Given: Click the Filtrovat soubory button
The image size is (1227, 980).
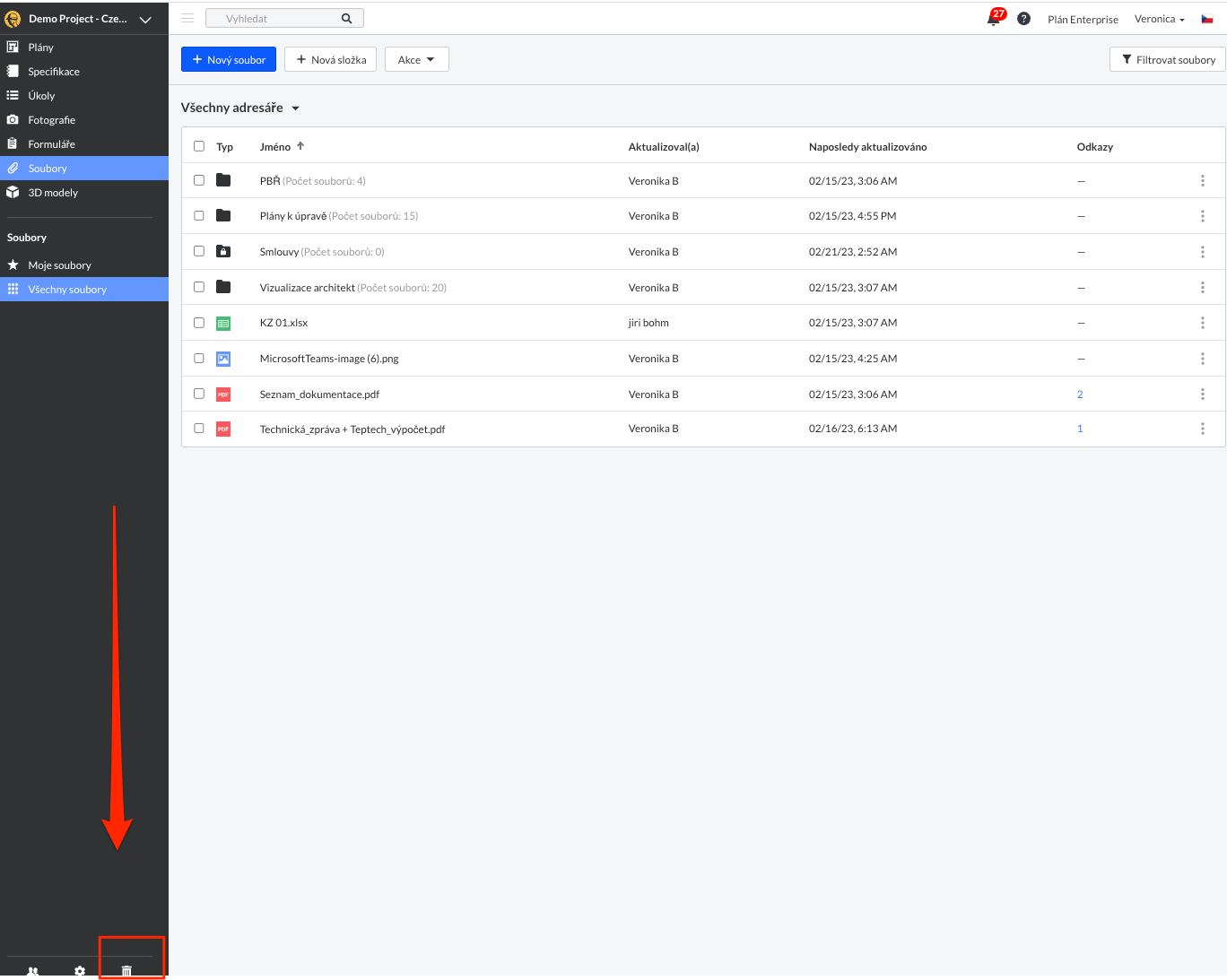Looking at the screenshot, I should (1168, 59).
